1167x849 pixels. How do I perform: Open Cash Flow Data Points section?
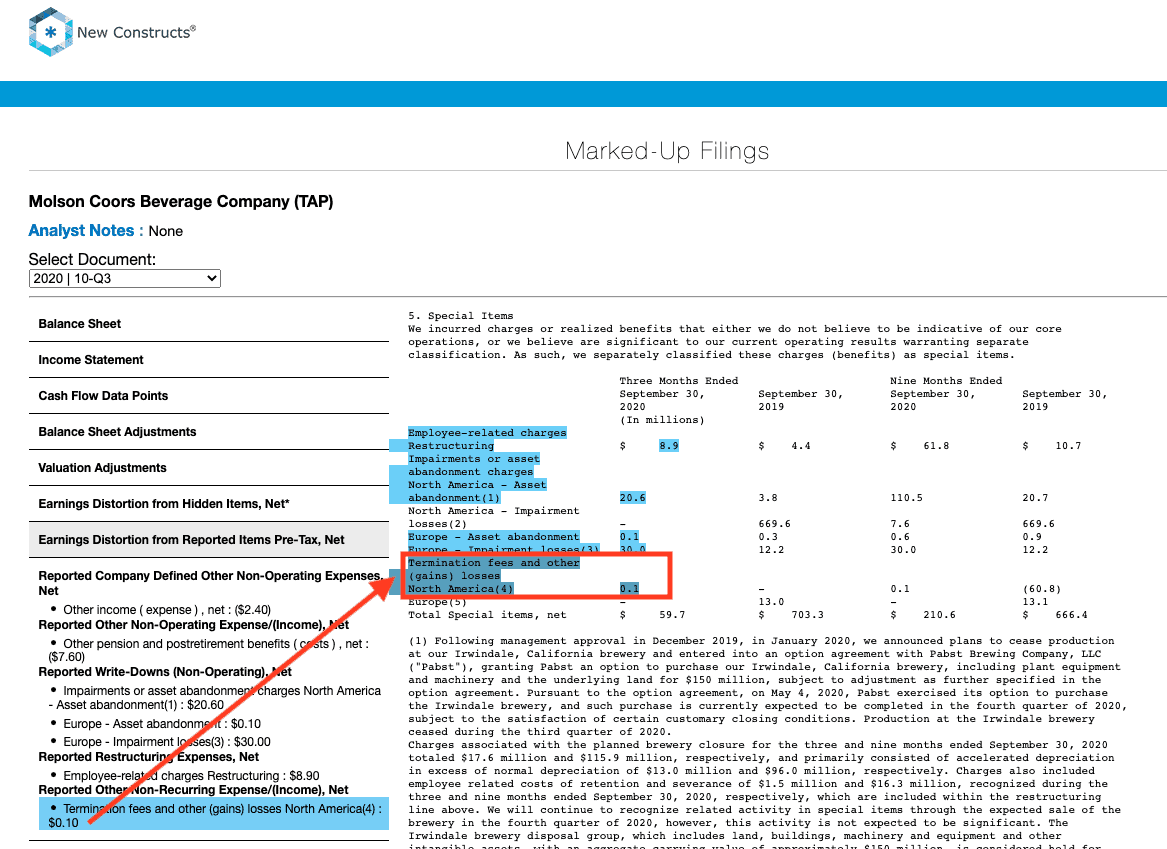pyautogui.click(x=208, y=396)
